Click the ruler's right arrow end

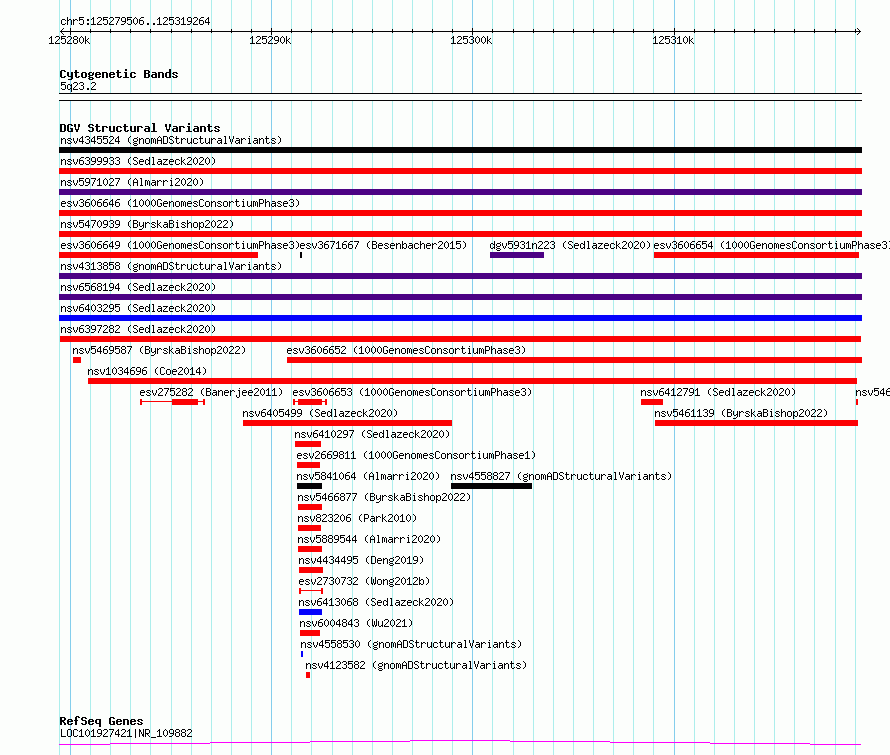coord(858,32)
